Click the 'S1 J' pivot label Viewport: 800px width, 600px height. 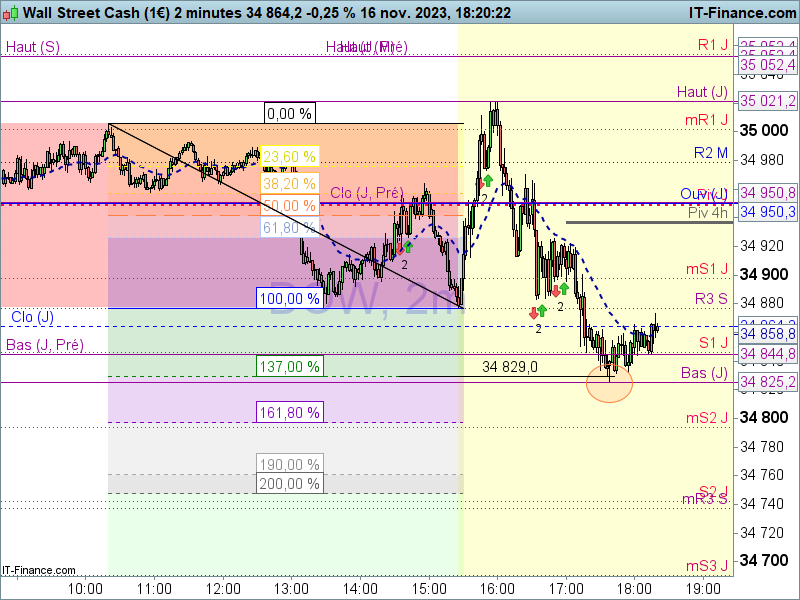click(713, 343)
